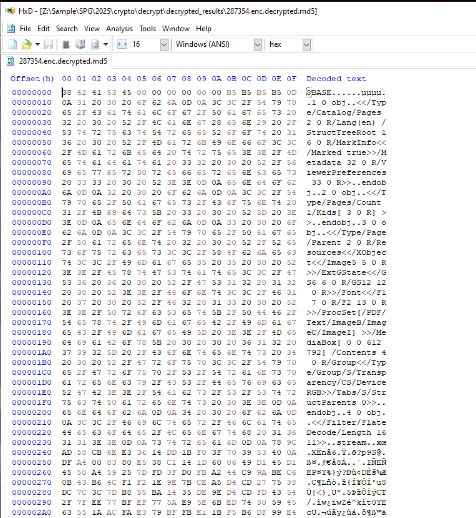Open the Window menu
This screenshot has width=476, height=518.
pyautogui.click(x=176, y=28)
